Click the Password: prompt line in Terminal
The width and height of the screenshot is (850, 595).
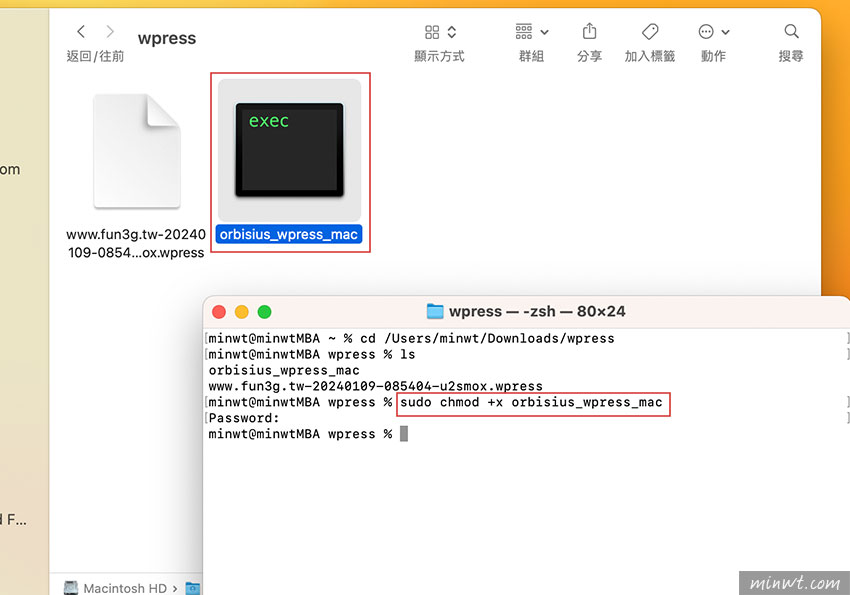pos(244,418)
